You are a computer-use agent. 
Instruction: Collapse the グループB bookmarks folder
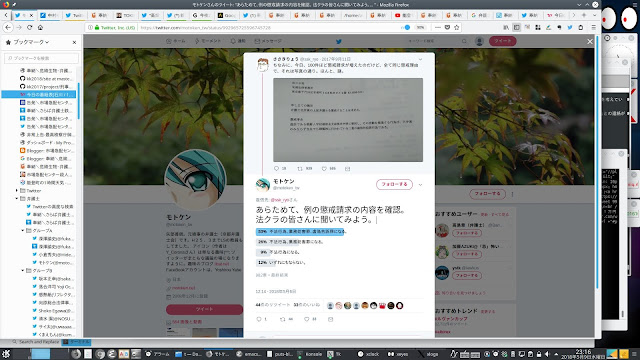tap(23, 271)
